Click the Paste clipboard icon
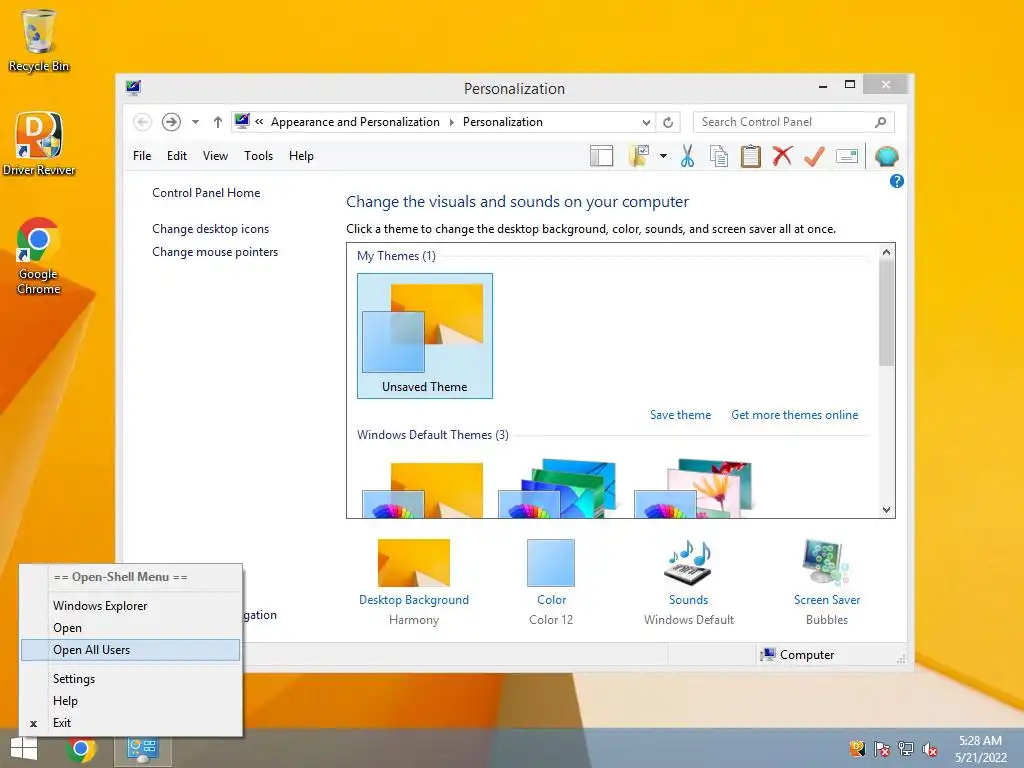Screen dimensions: 1024x768 point(750,156)
